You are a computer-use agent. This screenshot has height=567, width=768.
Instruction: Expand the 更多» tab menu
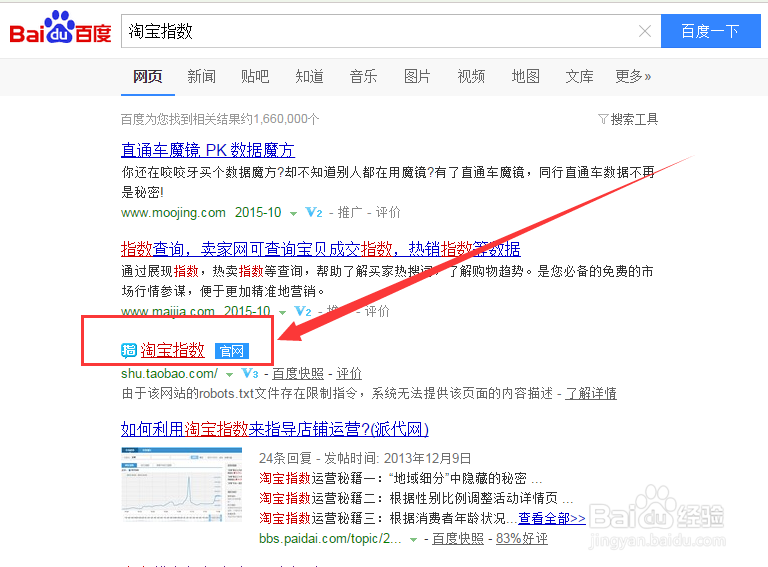point(633,77)
